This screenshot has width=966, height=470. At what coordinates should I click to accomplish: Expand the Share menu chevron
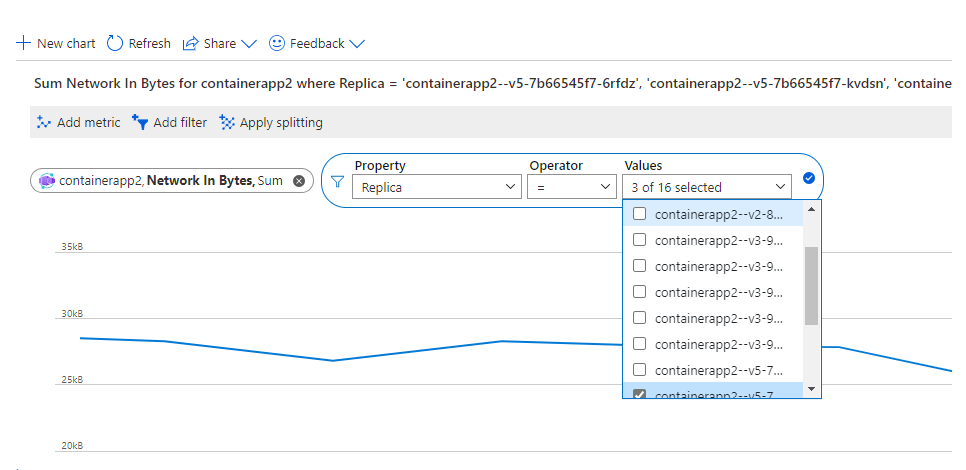250,44
